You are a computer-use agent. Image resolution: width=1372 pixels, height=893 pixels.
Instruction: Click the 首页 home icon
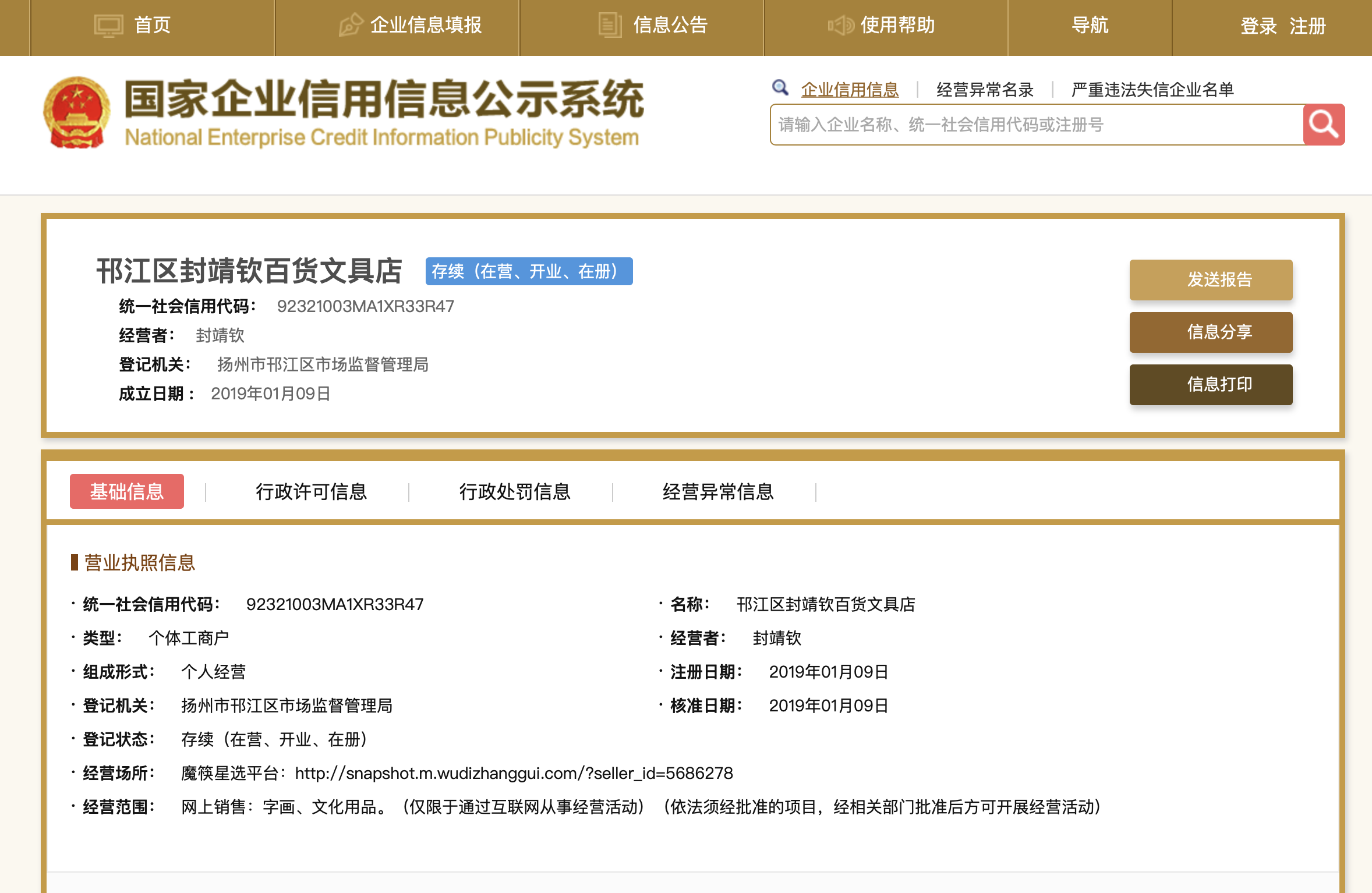pyautogui.click(x=109, y=26)
